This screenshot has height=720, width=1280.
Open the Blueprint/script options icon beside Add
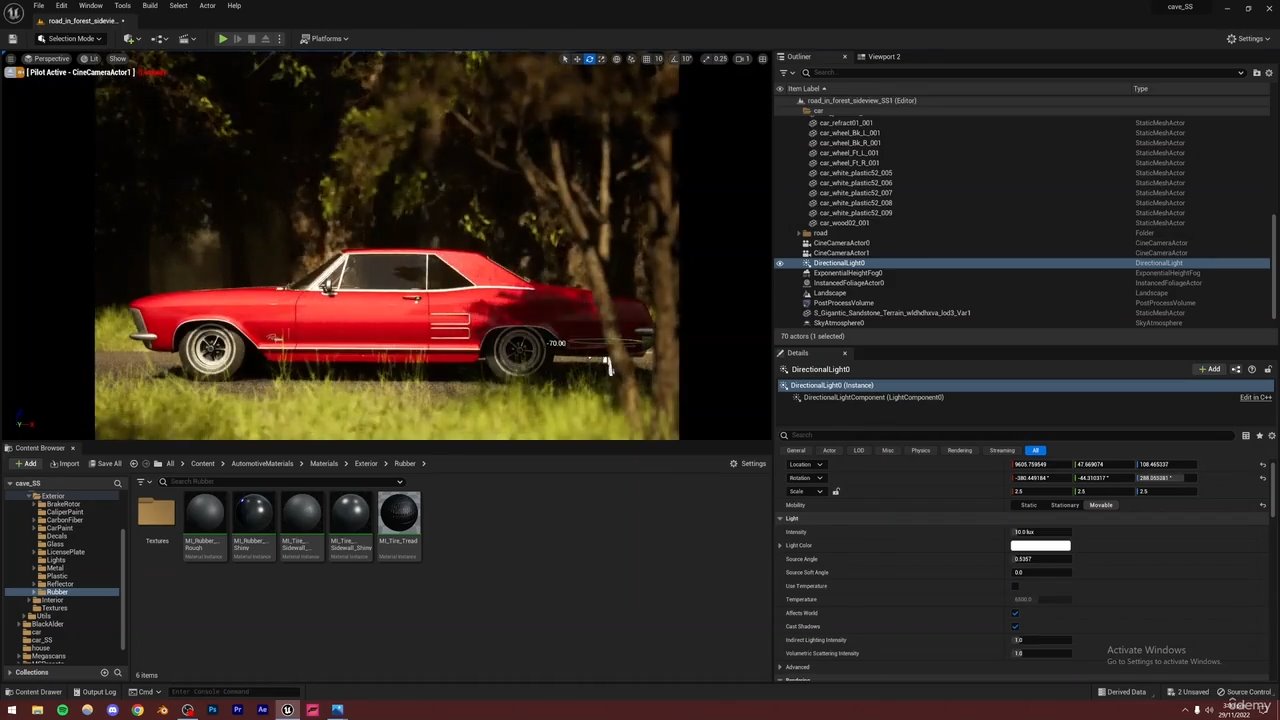tap(1236, 369)
